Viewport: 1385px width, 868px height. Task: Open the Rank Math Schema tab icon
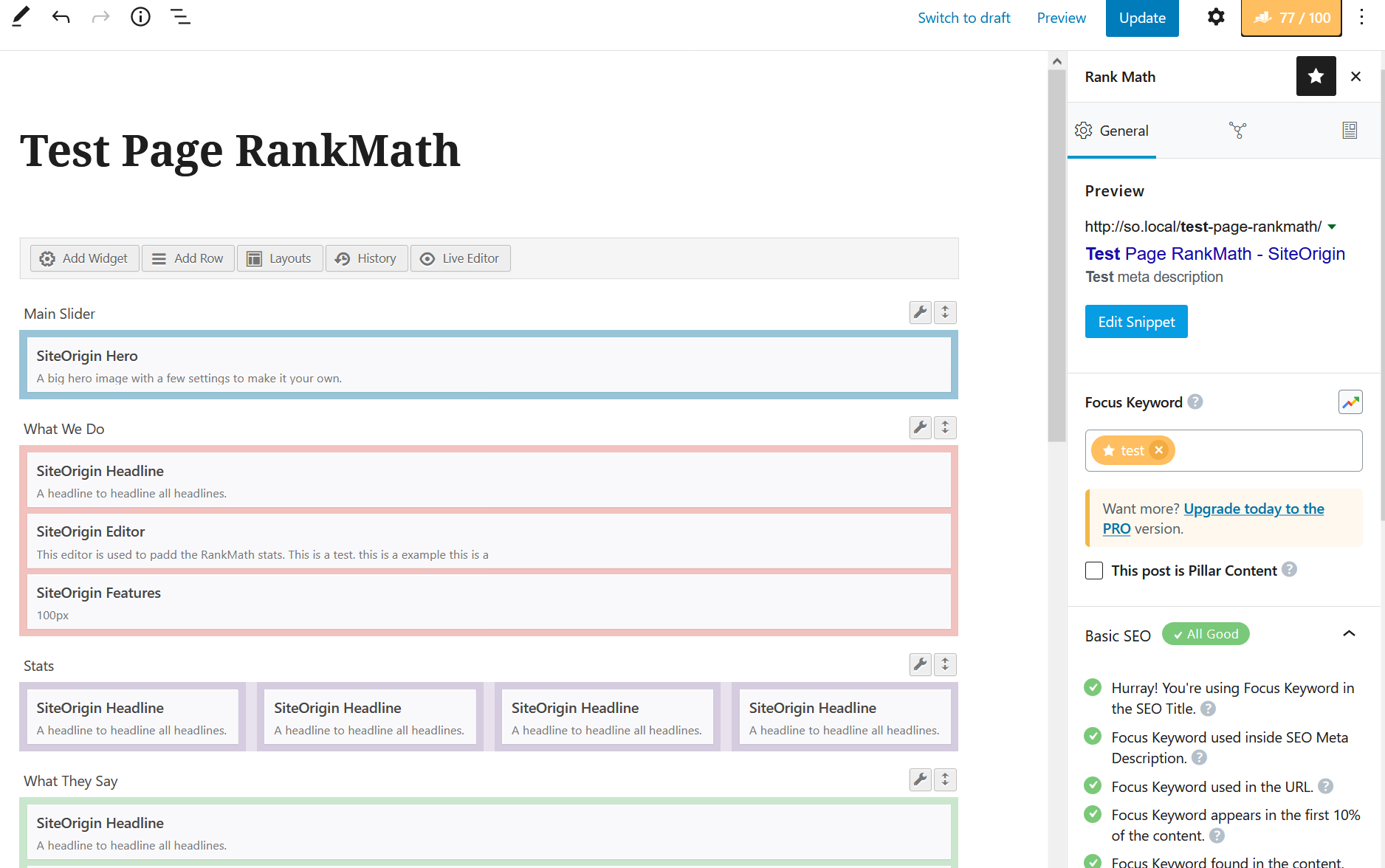1349,131
